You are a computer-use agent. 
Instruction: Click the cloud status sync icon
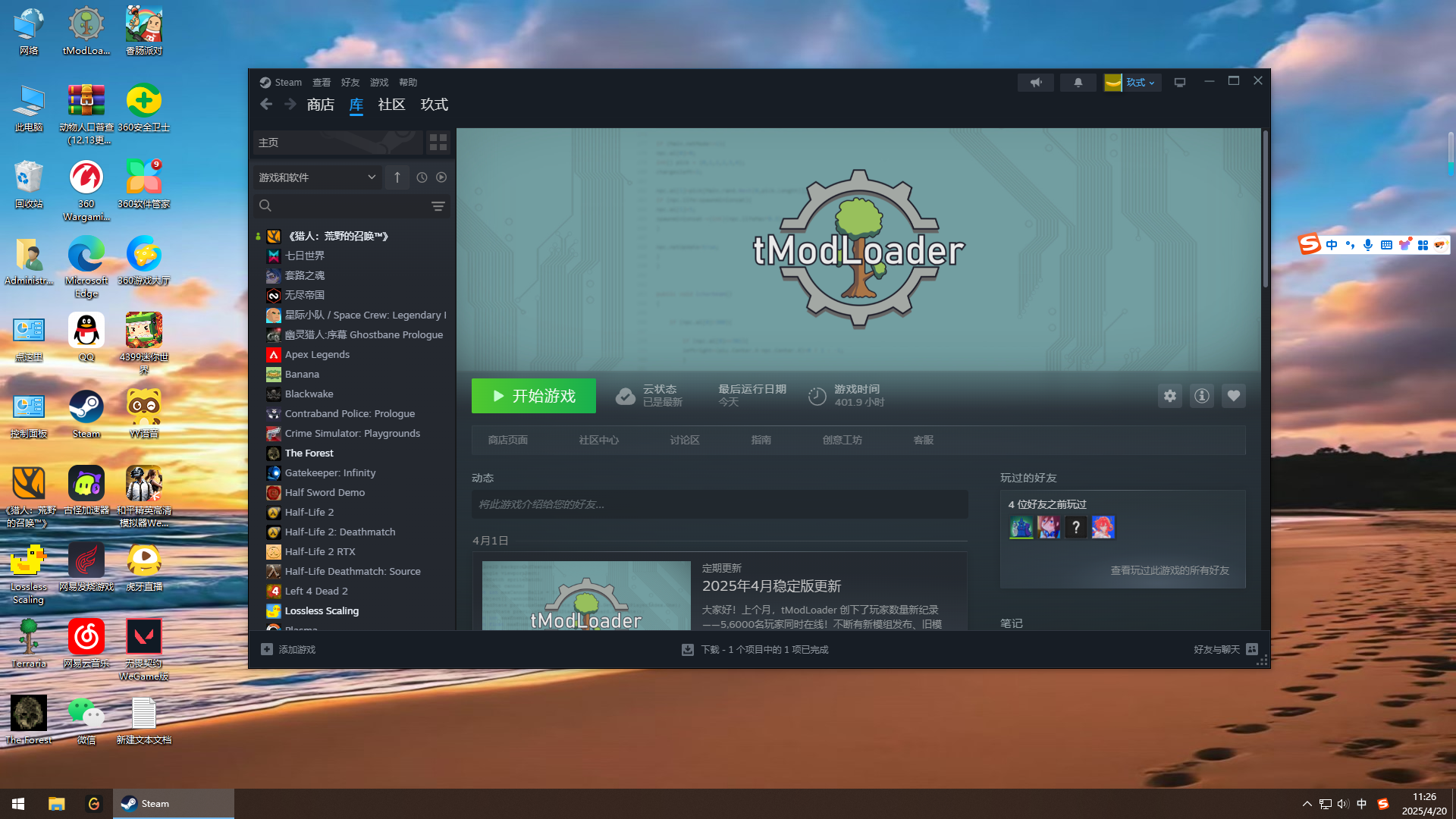click(x=626, y=396)
